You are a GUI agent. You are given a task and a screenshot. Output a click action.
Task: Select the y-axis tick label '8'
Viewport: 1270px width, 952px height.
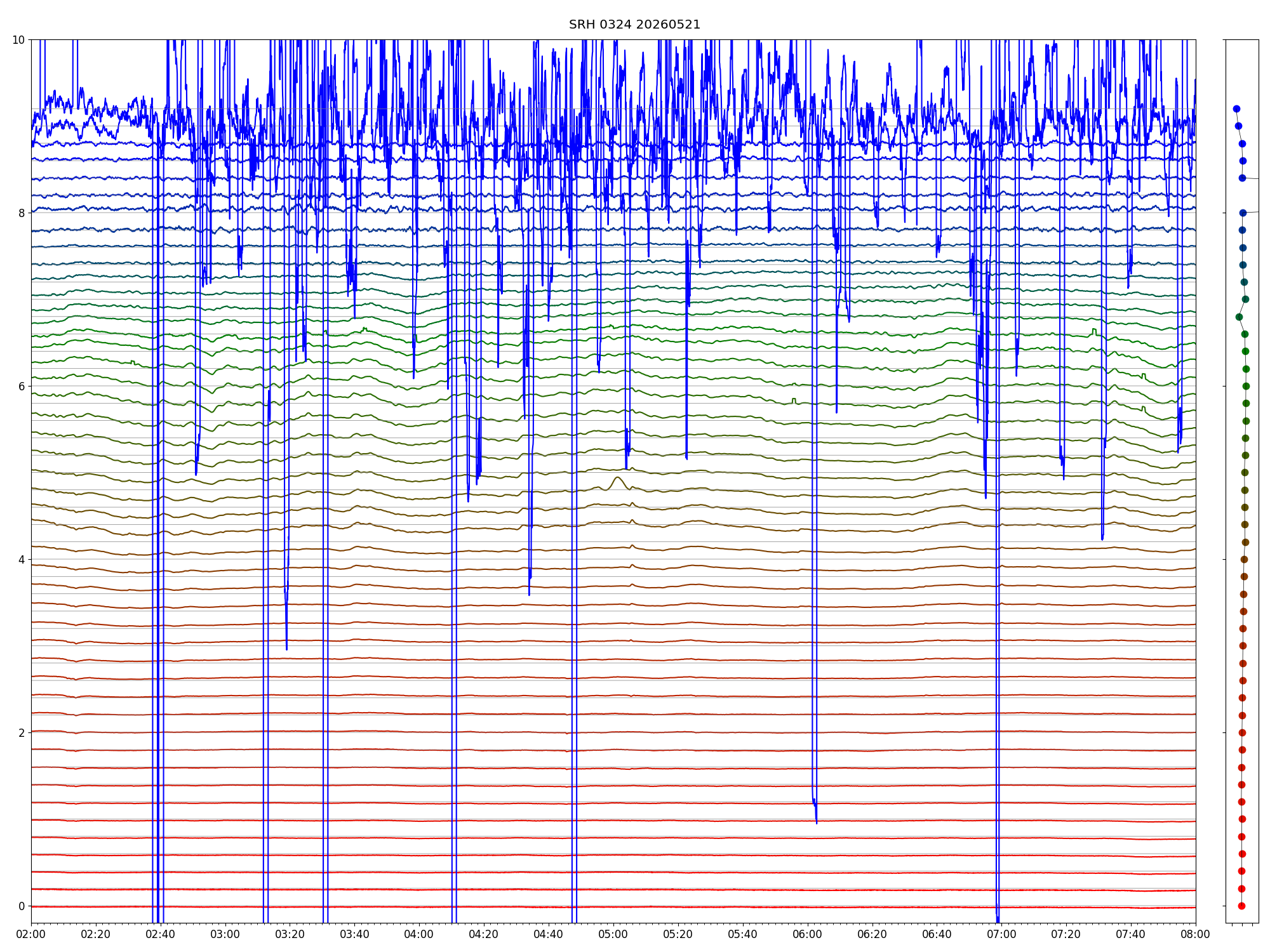22,213
